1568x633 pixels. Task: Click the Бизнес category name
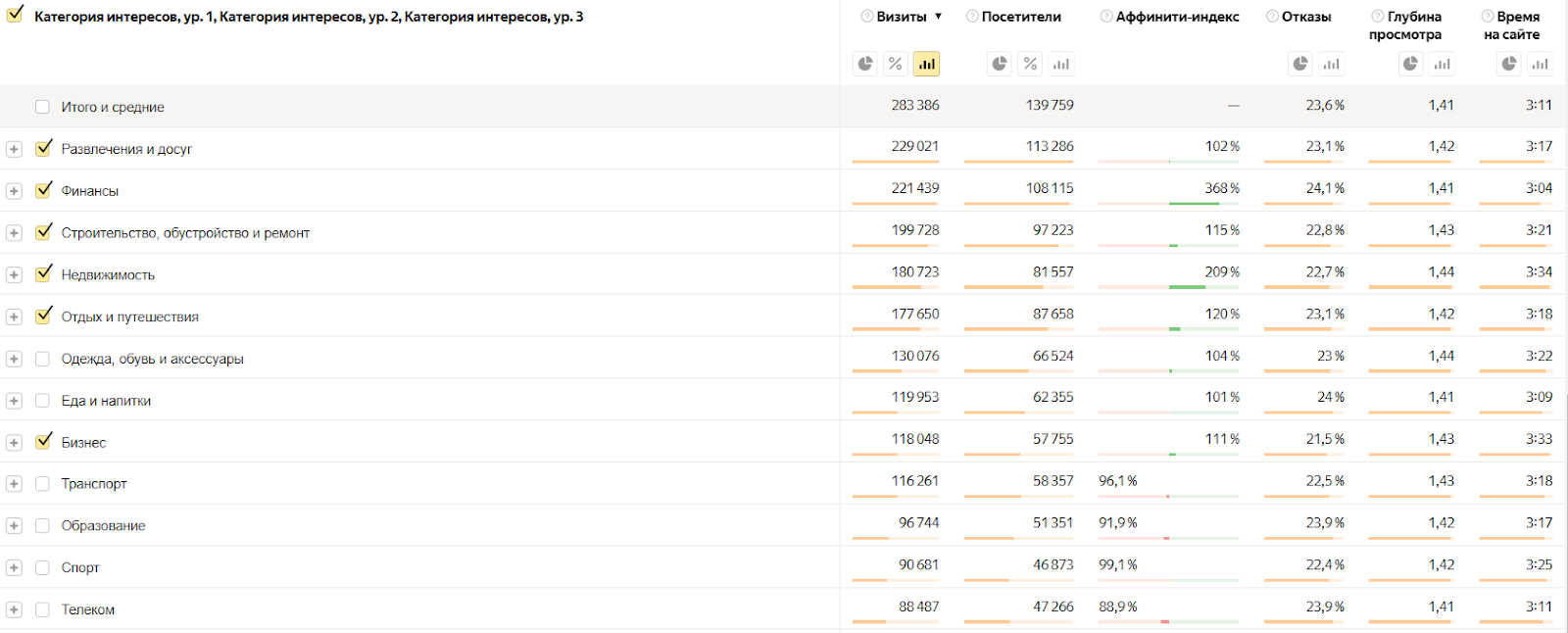tap(83, 443)
